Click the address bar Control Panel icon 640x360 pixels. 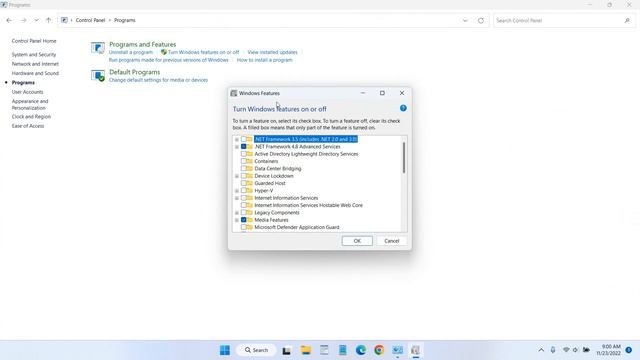click(64, 20)
